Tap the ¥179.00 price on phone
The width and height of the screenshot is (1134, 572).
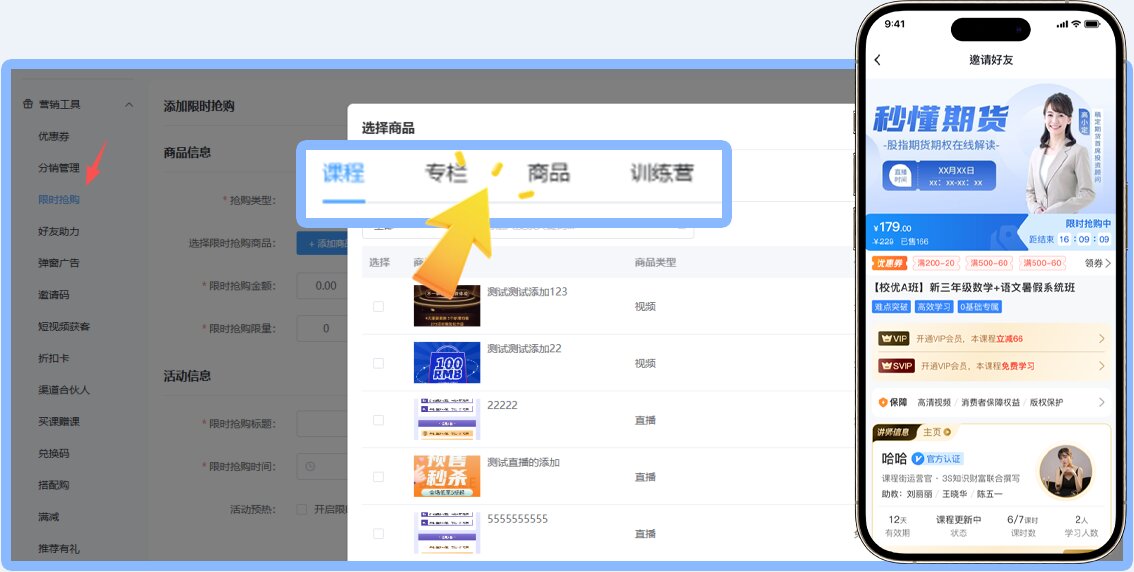pyautogui.click(x=892, y=227)
